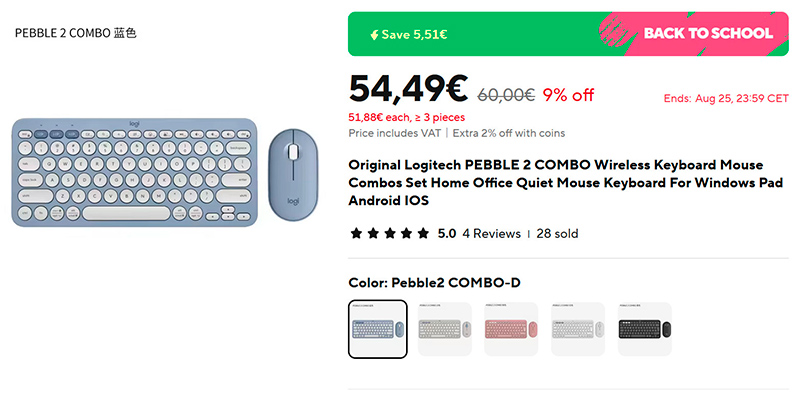Select the black keyboard combo color swatch

point(645,329)
